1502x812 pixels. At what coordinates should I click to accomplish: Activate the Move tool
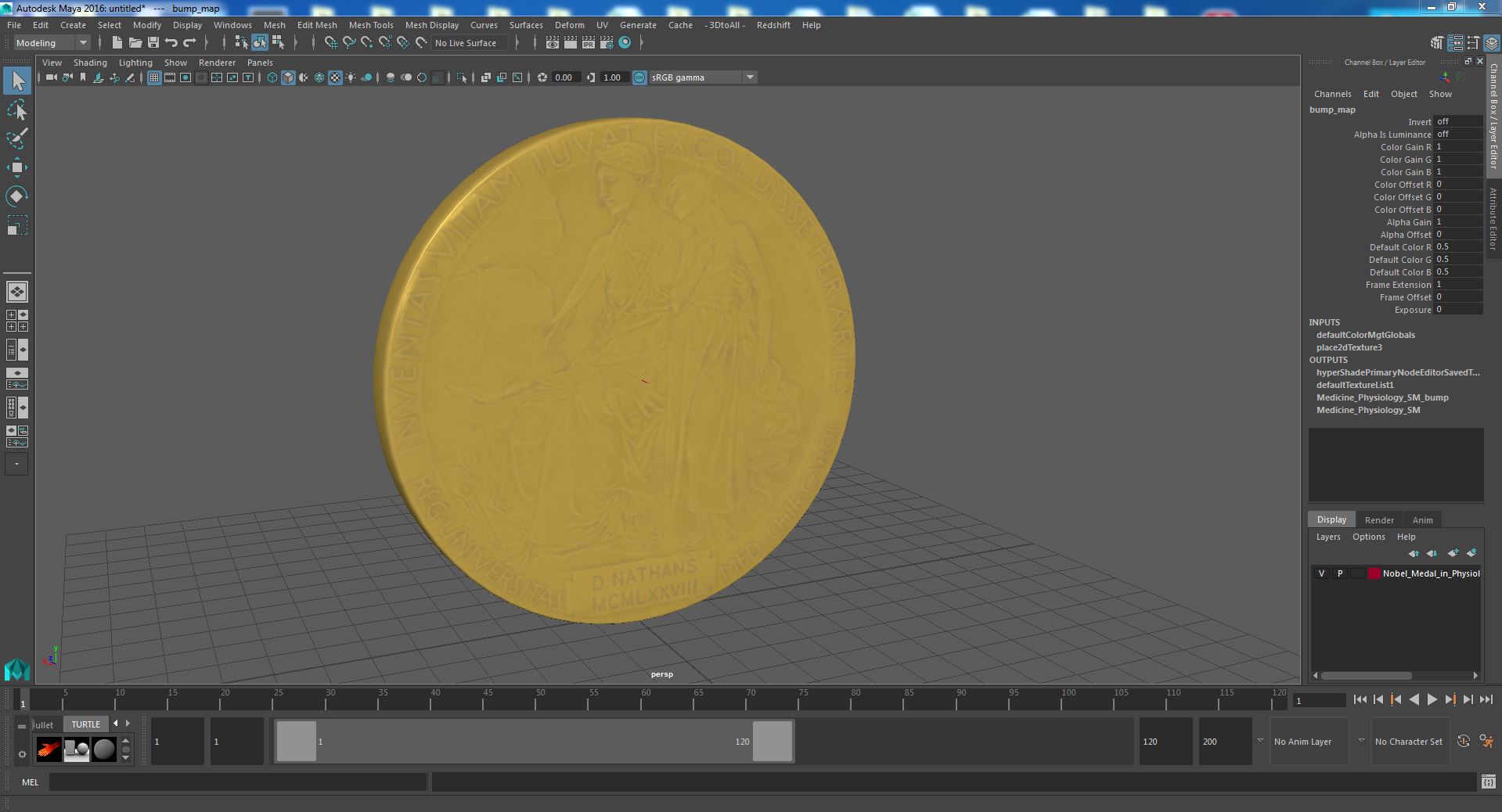pos(17,167)
